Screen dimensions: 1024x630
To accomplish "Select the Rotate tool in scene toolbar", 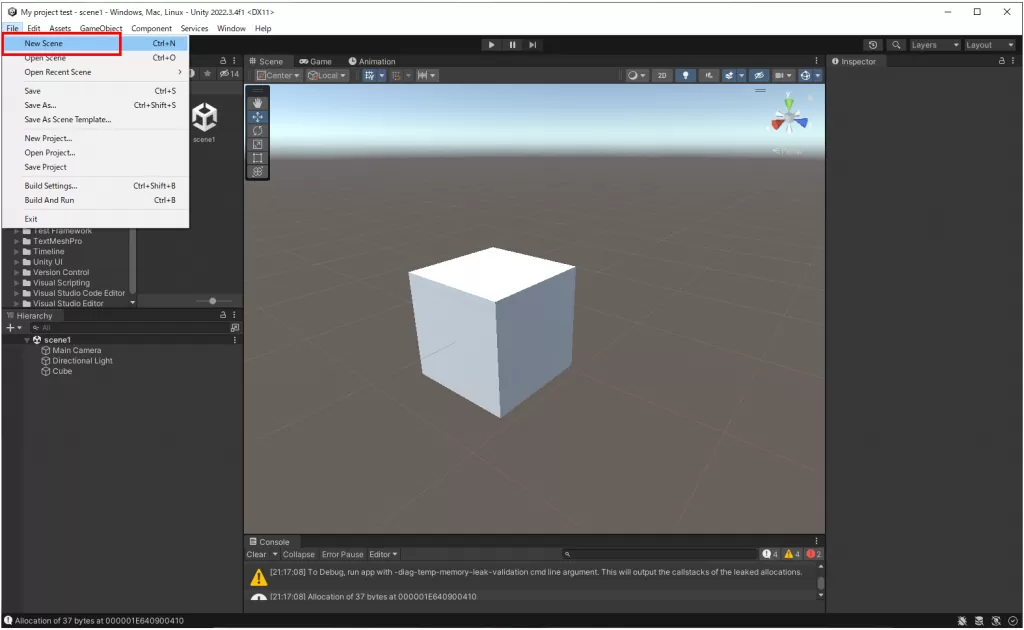I will click(x=257, y=131).
